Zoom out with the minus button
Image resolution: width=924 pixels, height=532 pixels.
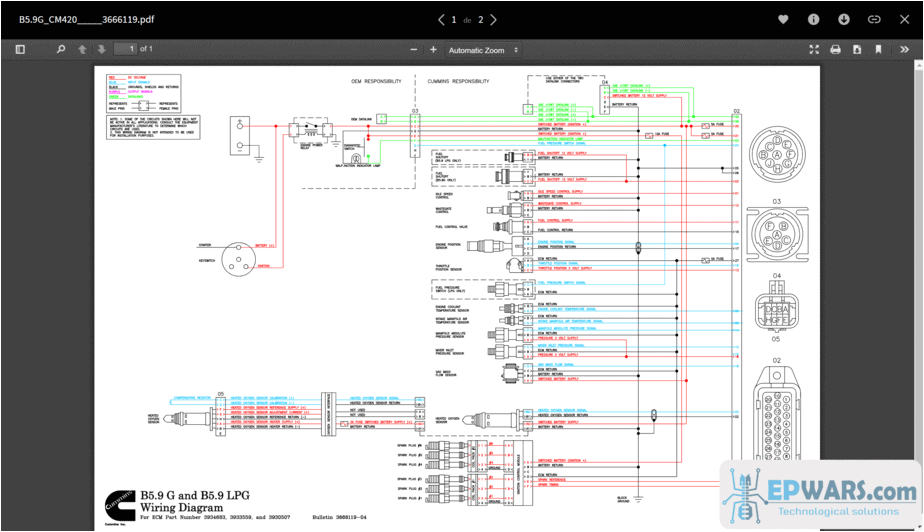pos(412,50)
